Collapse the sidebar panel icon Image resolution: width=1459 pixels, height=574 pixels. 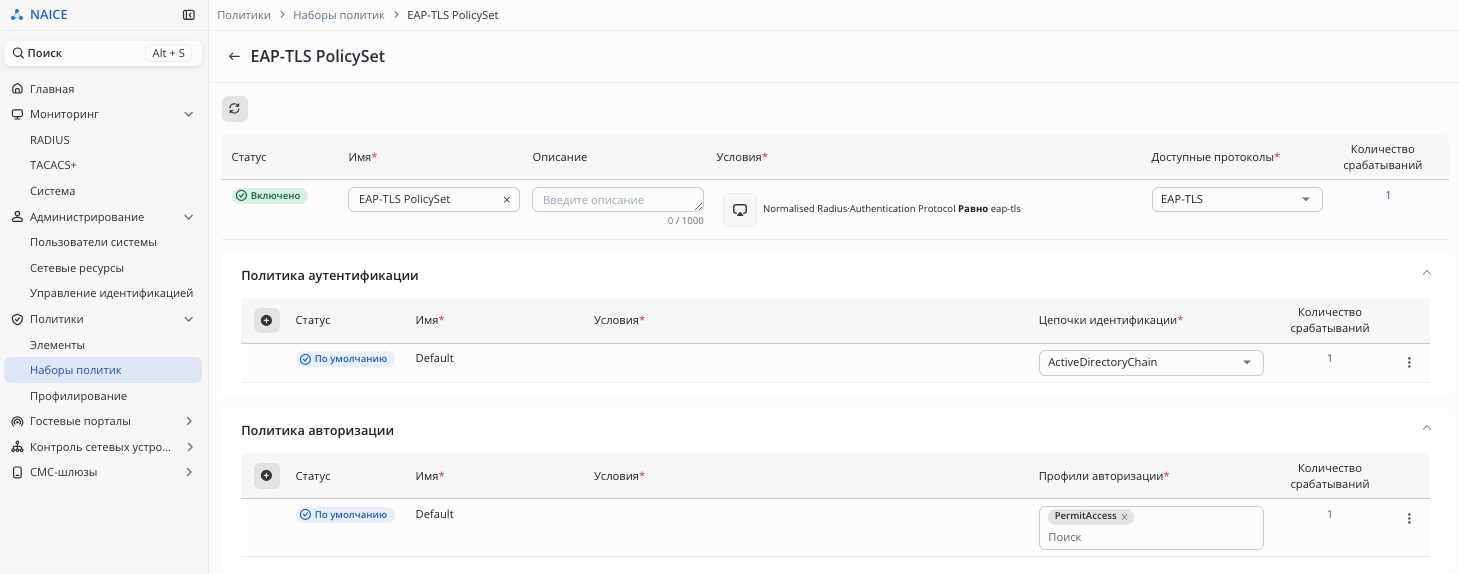pos(189,15)
